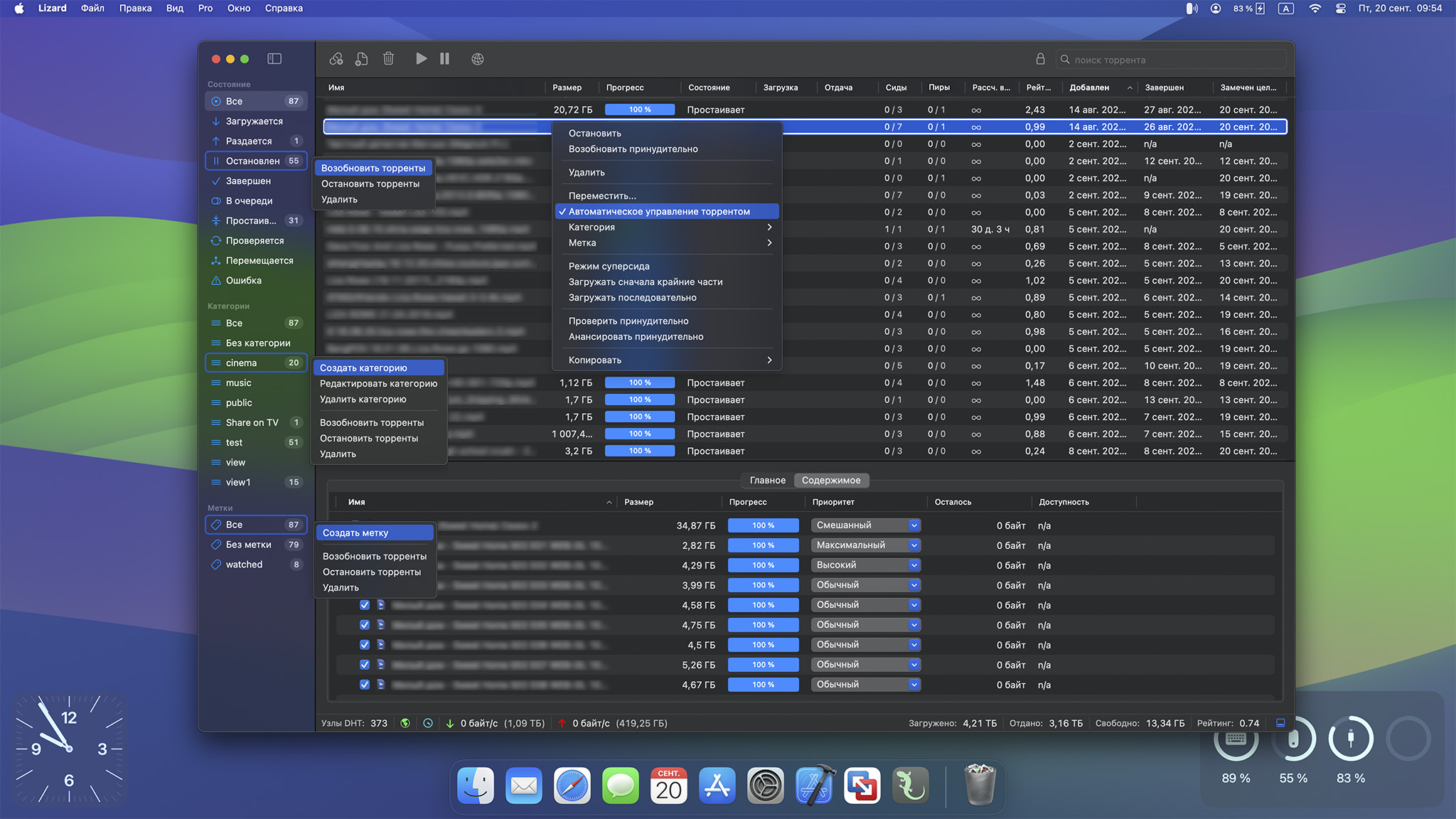Toggle the sidebar visibility icon
Image resolution: width=1456 pixels, height=819 pixels.
[x=274, y=59]
